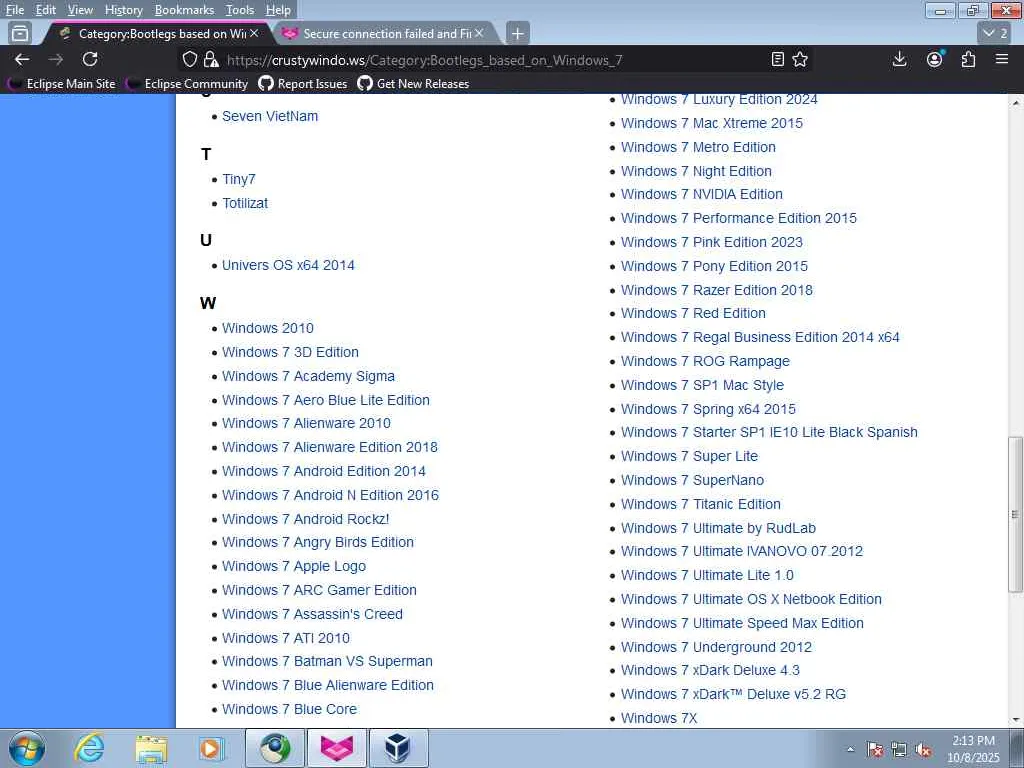
Task: Click the scrollbar up arrow
Action: [x=1016, y=103]
